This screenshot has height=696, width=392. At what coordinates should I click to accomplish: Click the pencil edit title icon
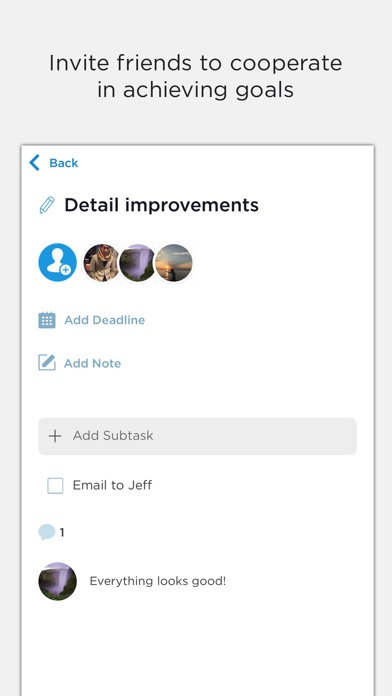[47, 205]
